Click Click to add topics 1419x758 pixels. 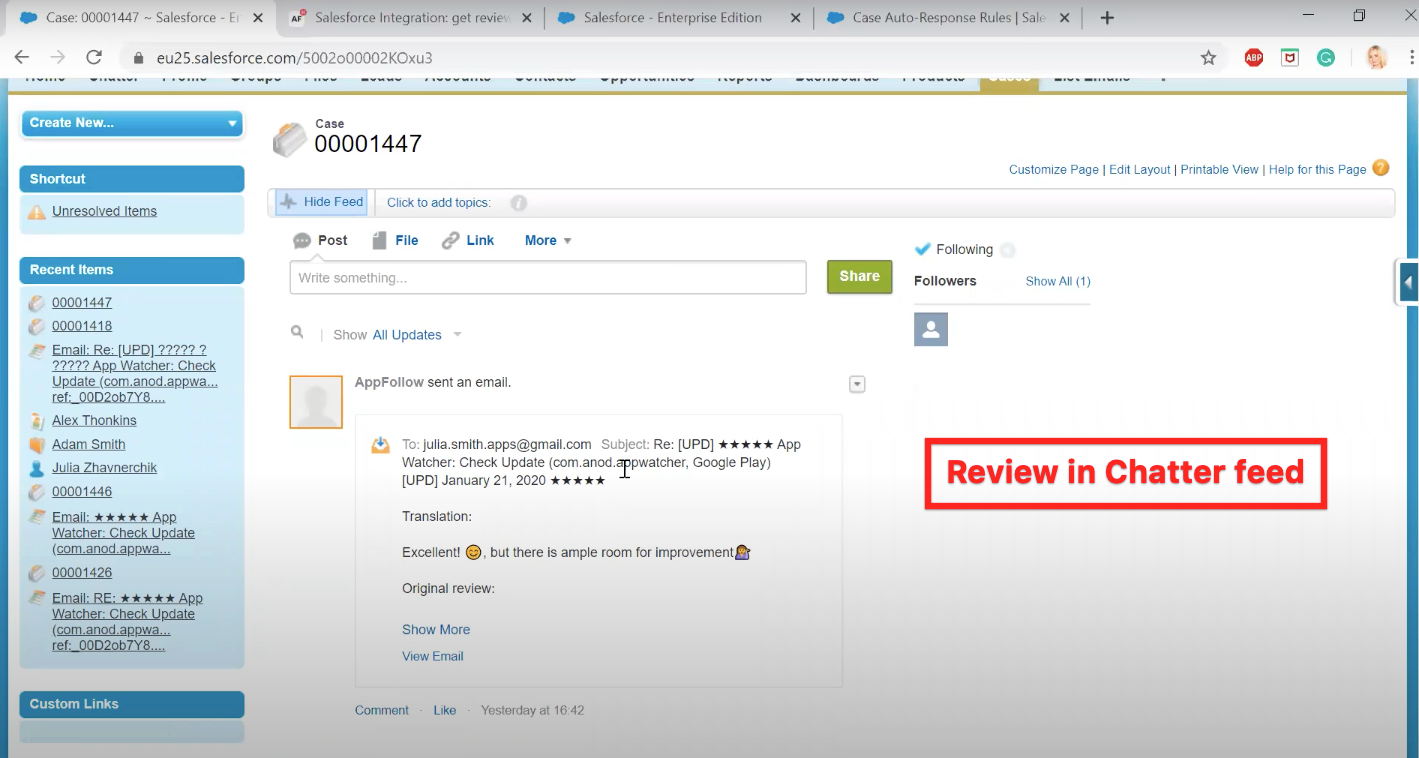pyautogui.click(x=439, y=202)
